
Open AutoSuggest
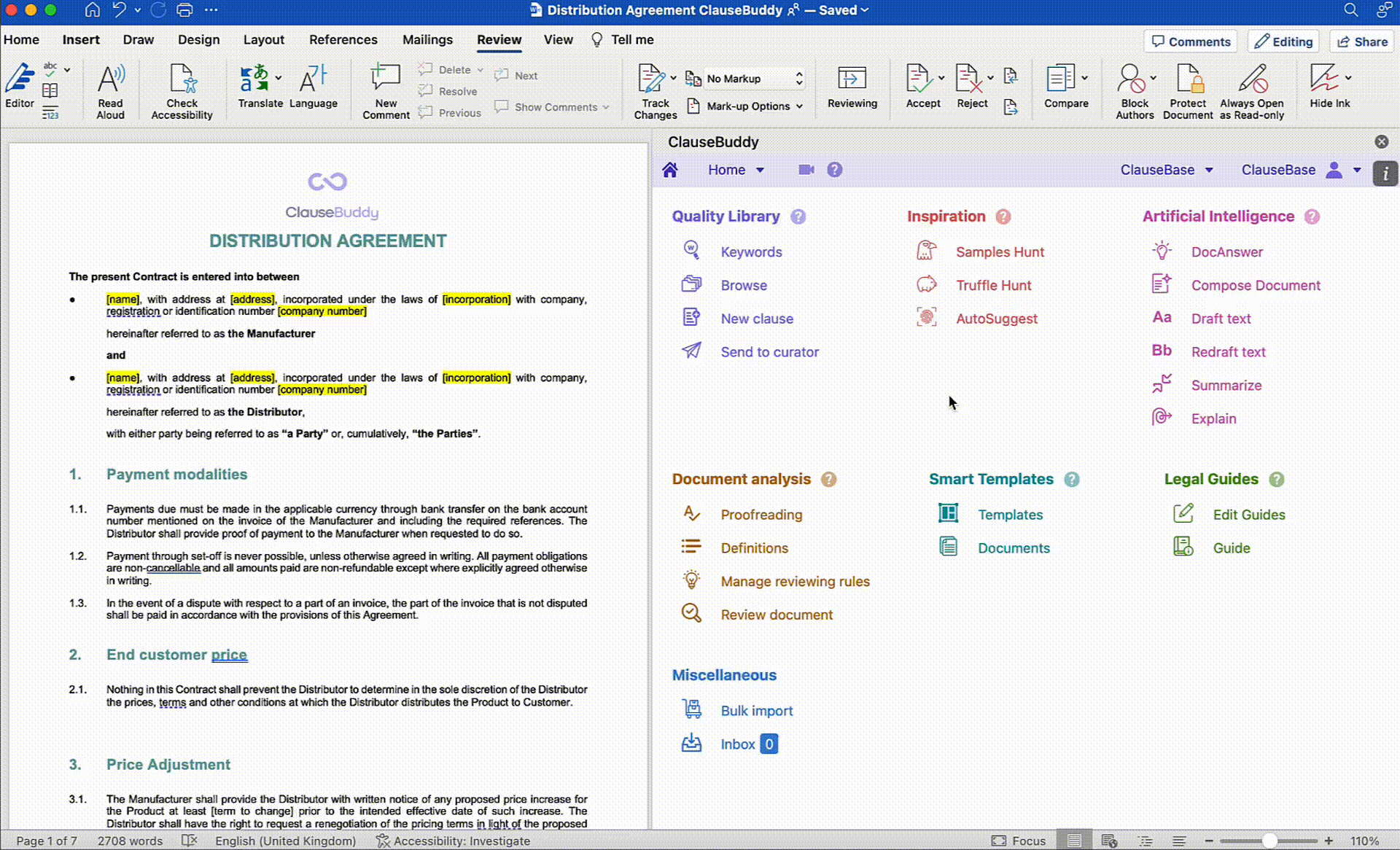[x=996, y=319]
